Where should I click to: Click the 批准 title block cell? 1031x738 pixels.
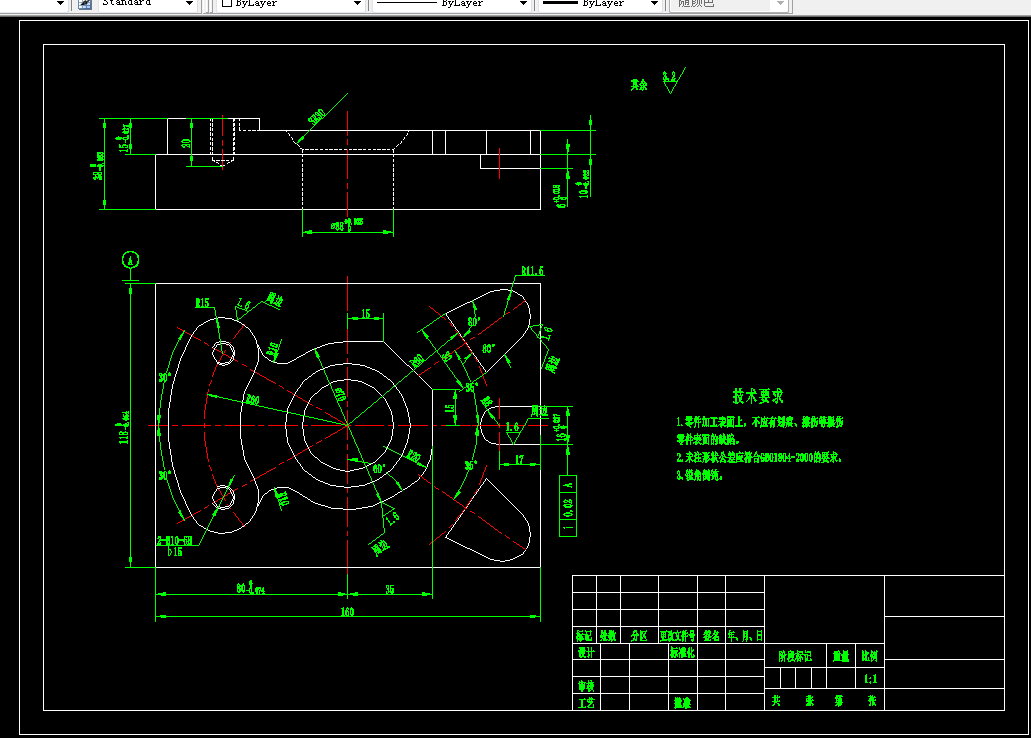click(x=683, y=702)
